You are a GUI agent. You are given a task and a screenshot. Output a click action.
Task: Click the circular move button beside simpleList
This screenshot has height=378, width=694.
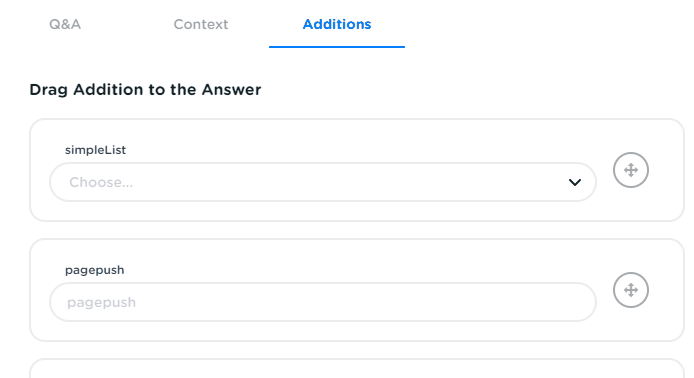tap(631, 170)
